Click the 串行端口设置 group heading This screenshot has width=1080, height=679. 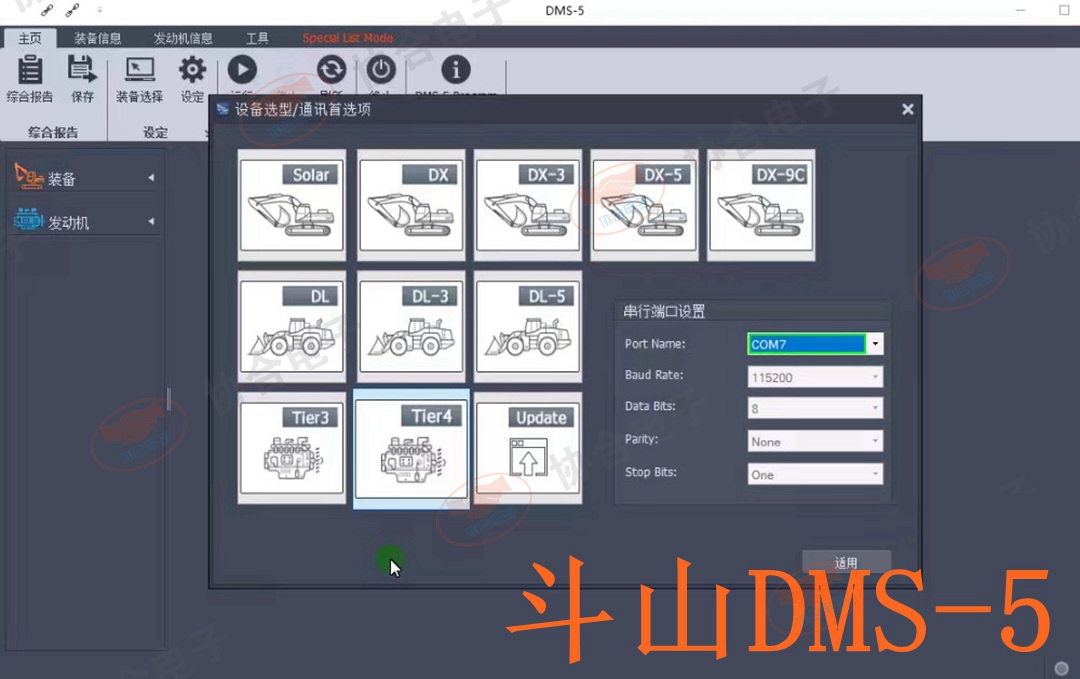click(664, 311)
